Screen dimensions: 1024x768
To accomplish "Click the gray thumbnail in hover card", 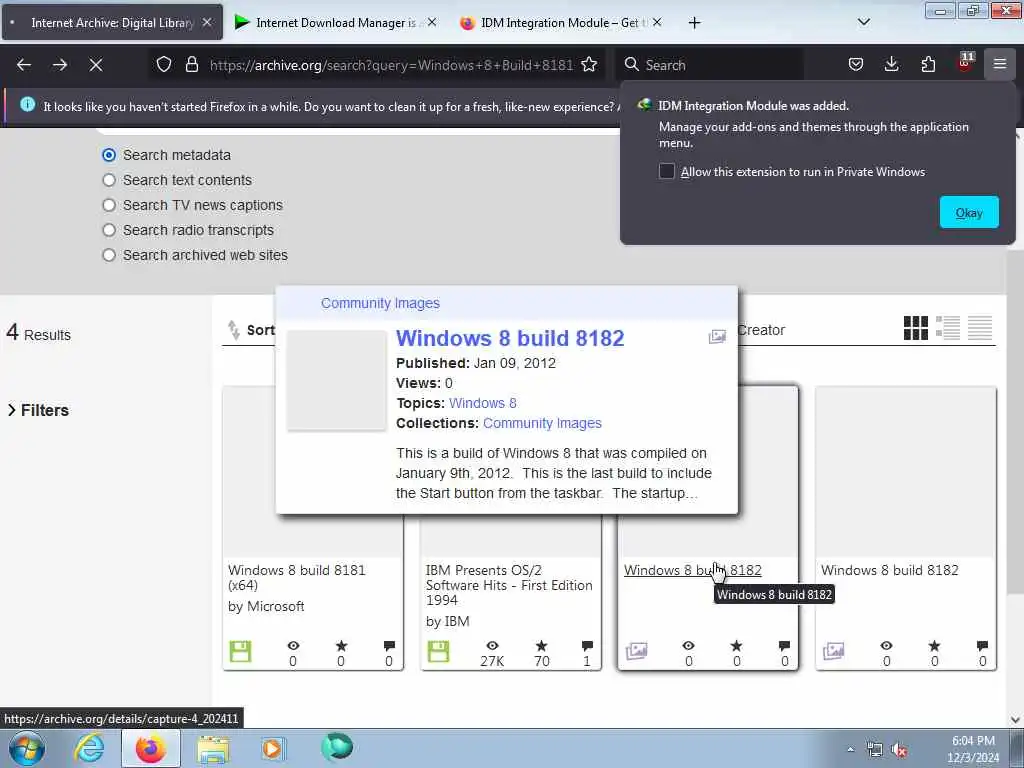I will pyautogui.click(x=337, y=380).
